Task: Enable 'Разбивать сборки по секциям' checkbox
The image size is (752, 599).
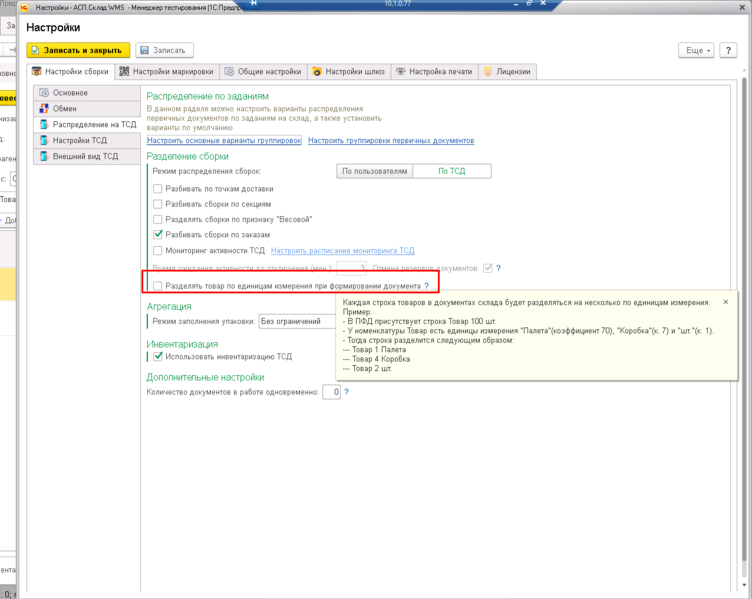Action: (x=157, y=204)
